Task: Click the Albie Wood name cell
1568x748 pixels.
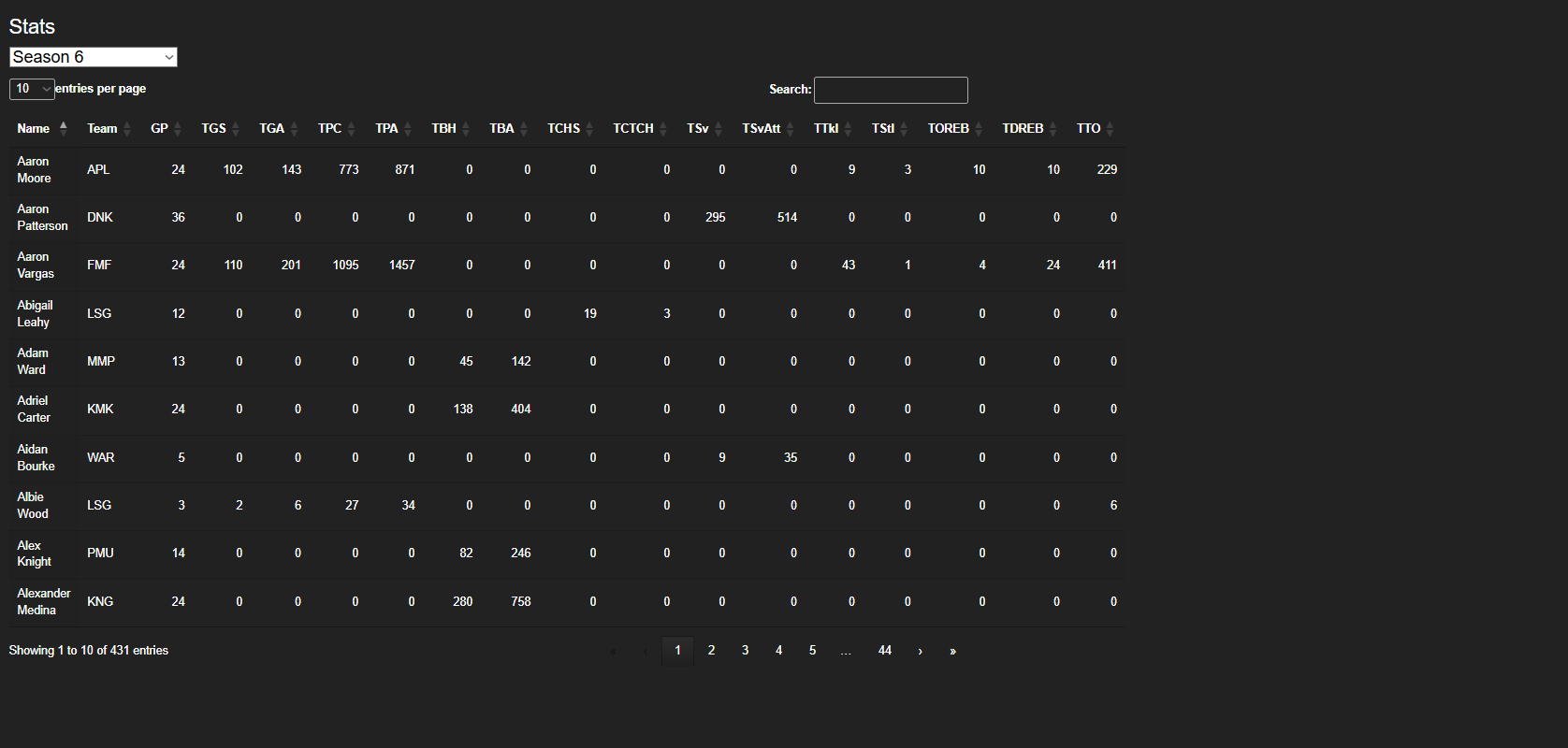Action: [x=43, y=505]
